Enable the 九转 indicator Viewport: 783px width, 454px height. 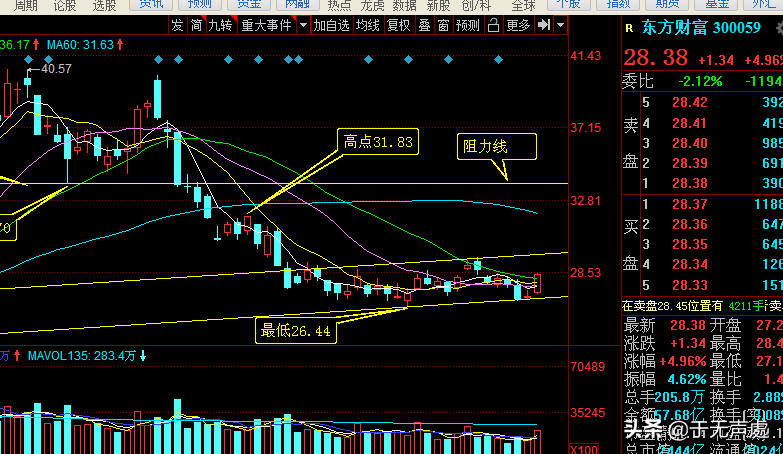pos(221,25)
